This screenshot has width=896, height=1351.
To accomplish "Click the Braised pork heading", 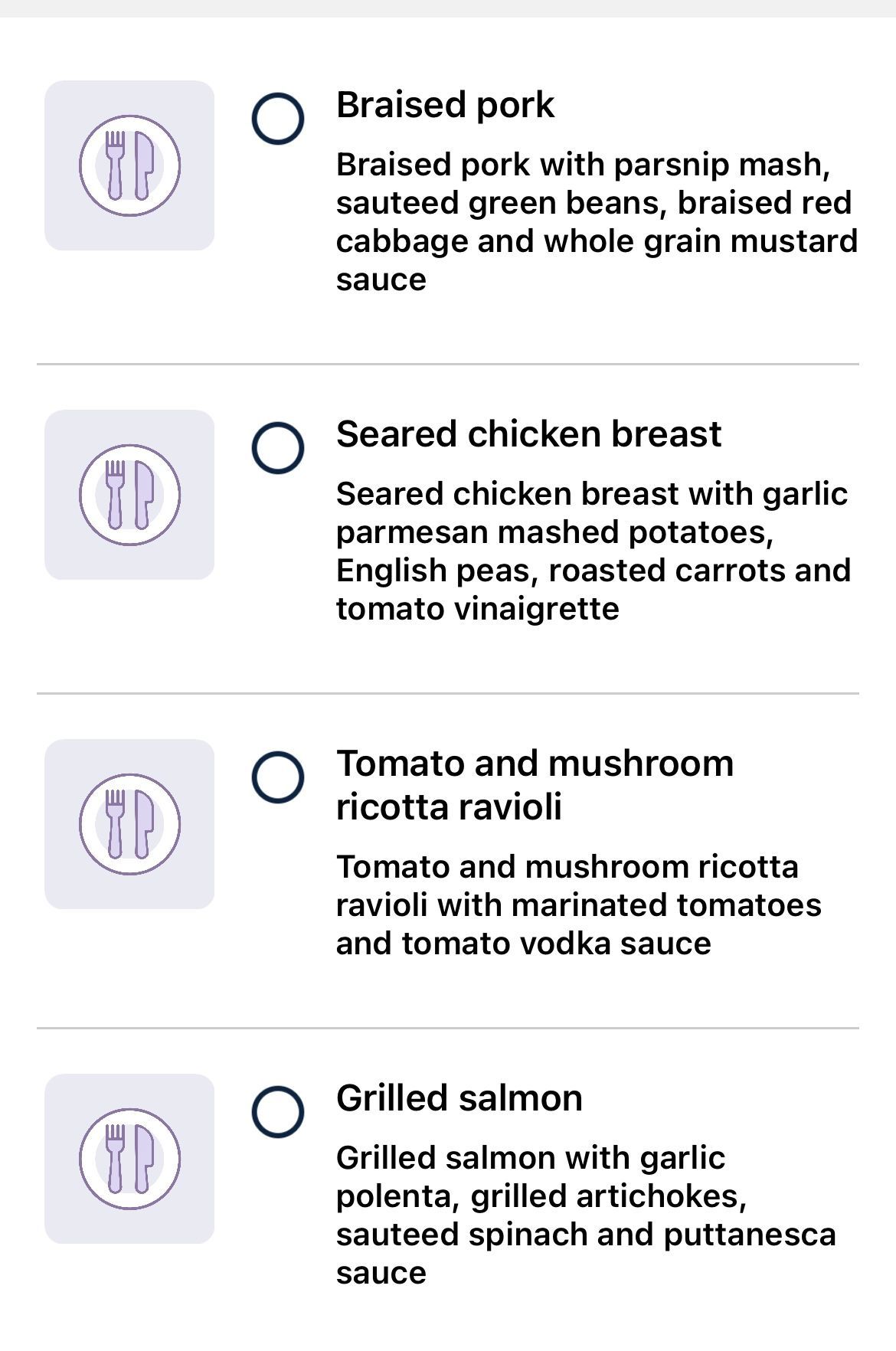I will [445, 105].
